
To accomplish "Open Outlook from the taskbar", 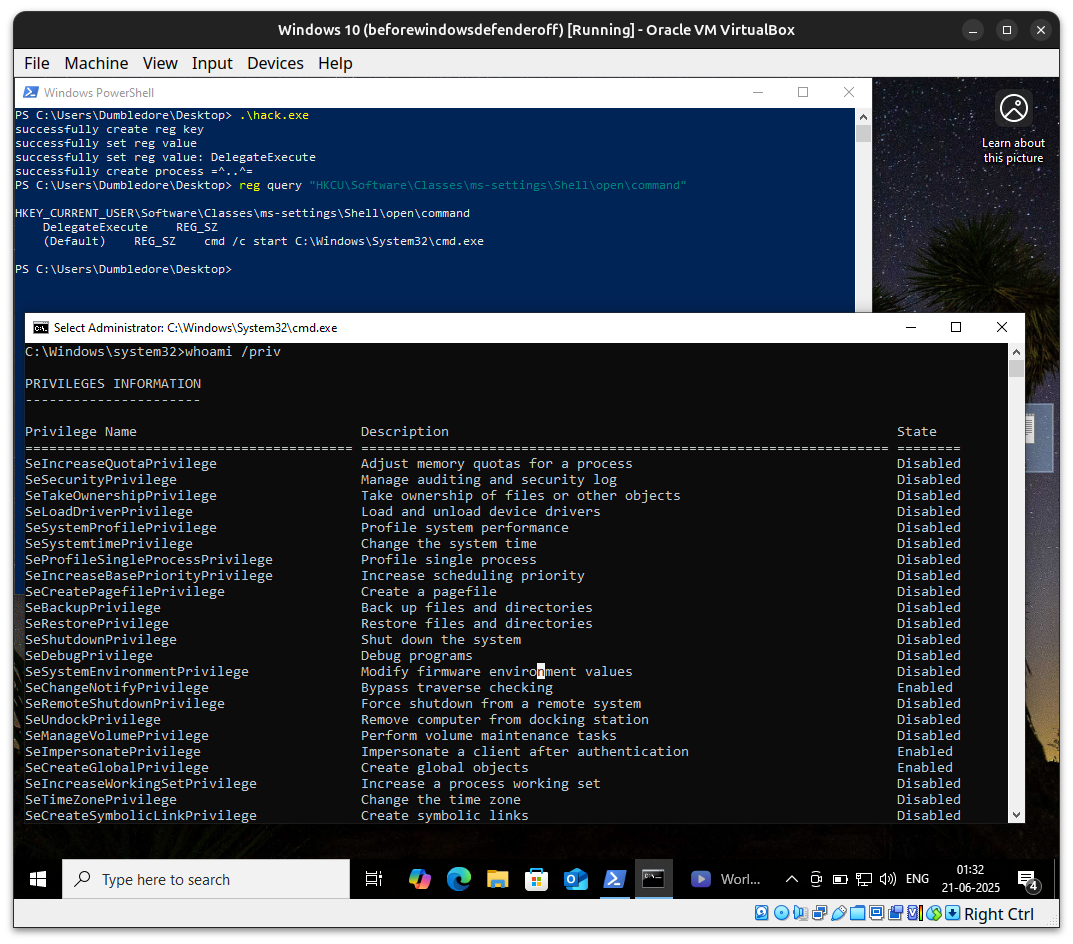I will click(576, 879).
